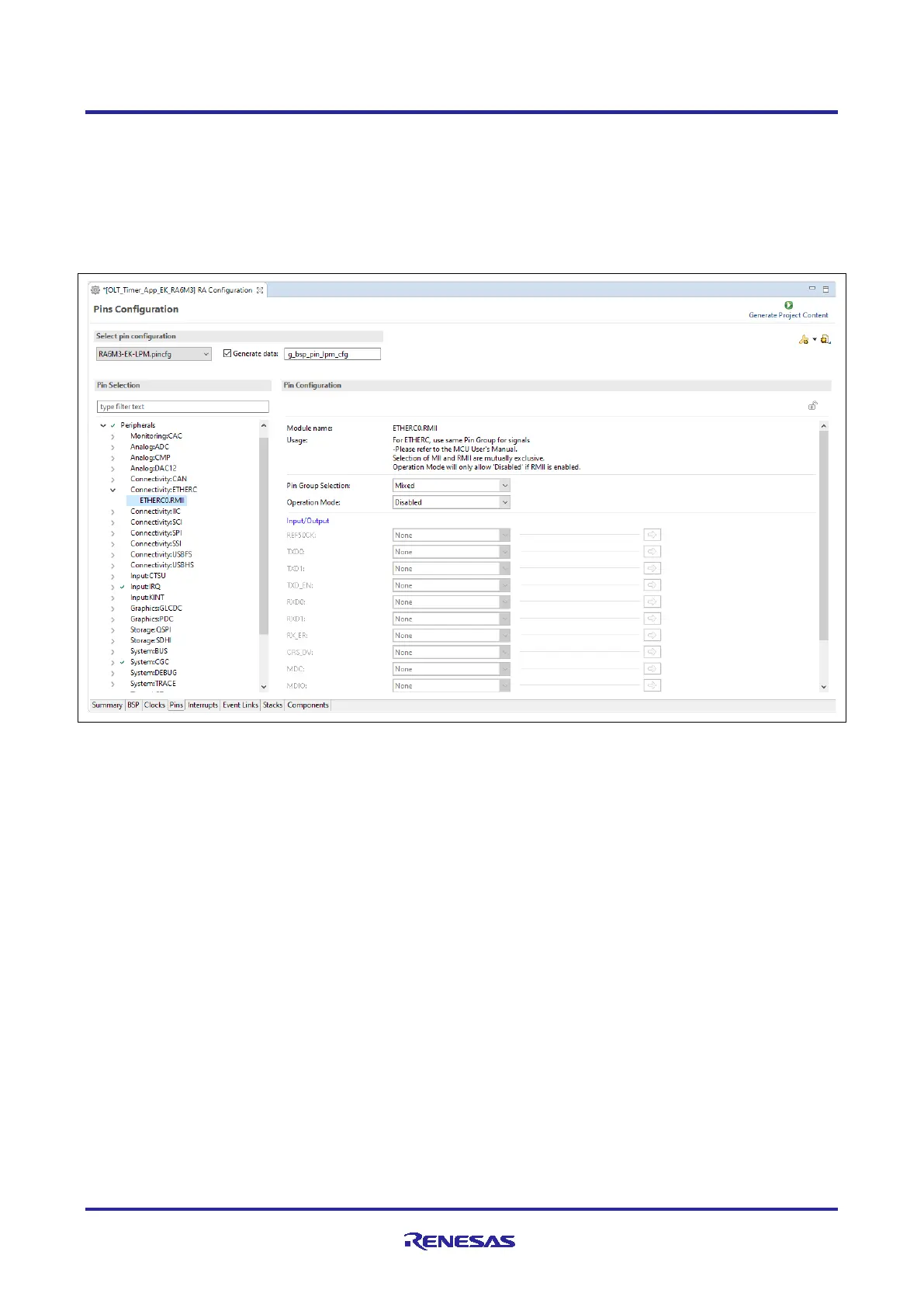
Task: Click the Pin Selection tree scrollbar
Action: pos(264,536)
